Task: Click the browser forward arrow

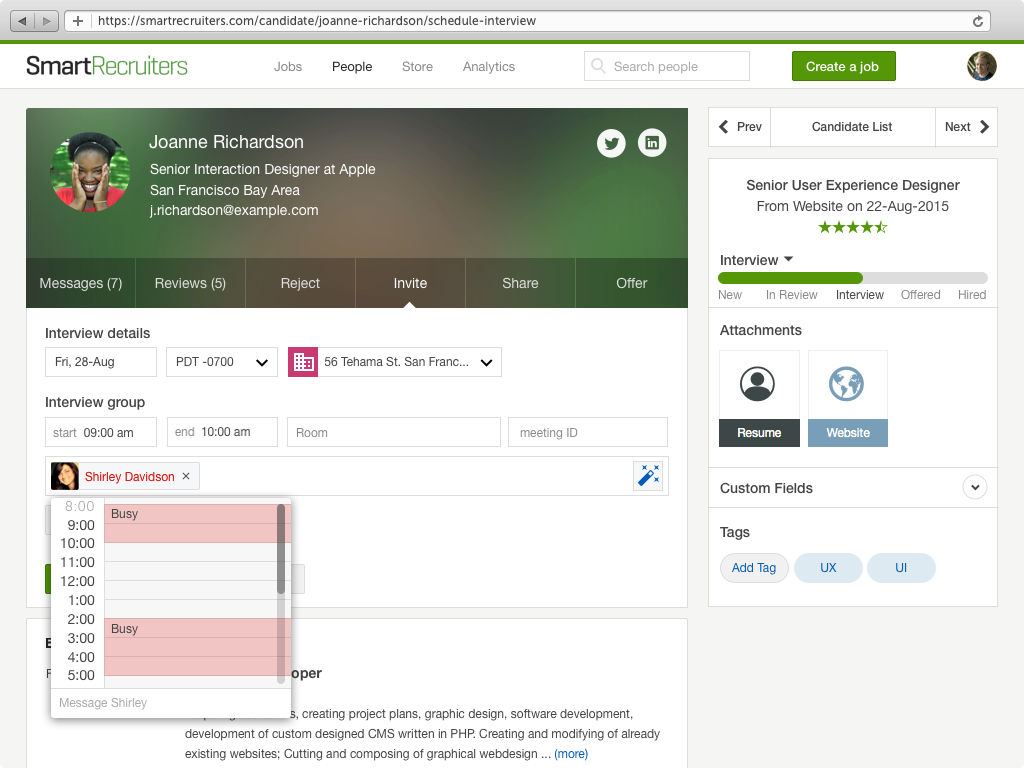Action: click(x=46, y=21)
